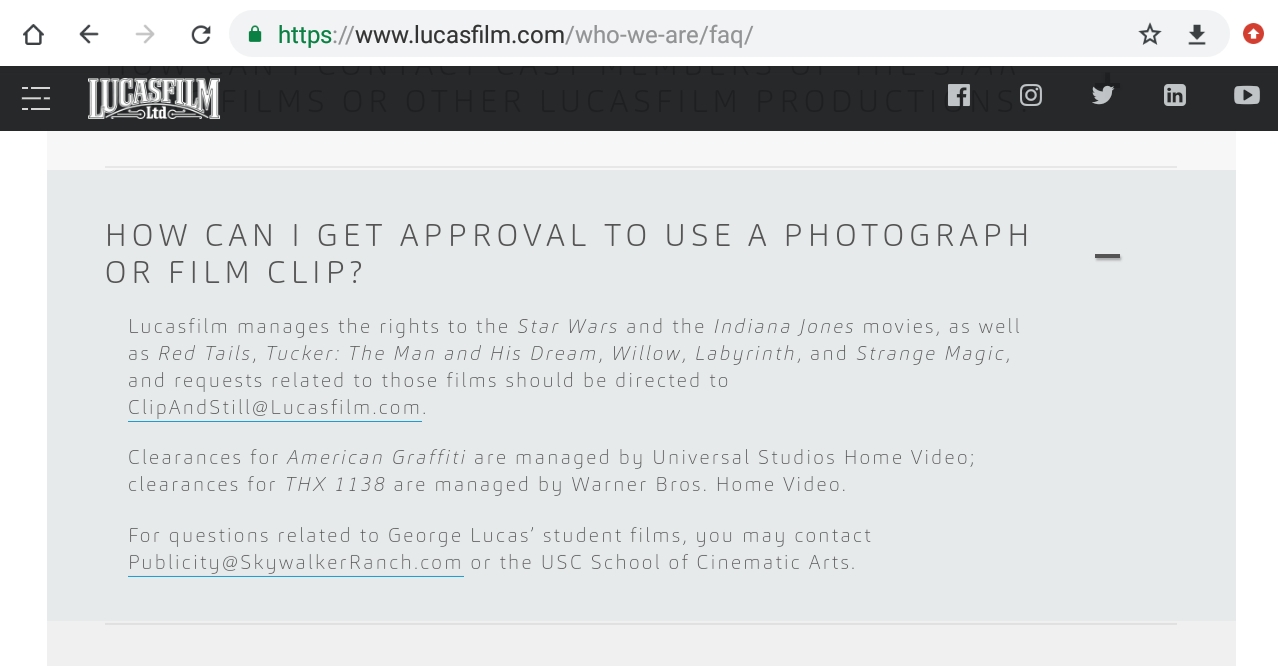Open Lucasfilm's Facebook page

pyautogui.click(x=959, y=95)
